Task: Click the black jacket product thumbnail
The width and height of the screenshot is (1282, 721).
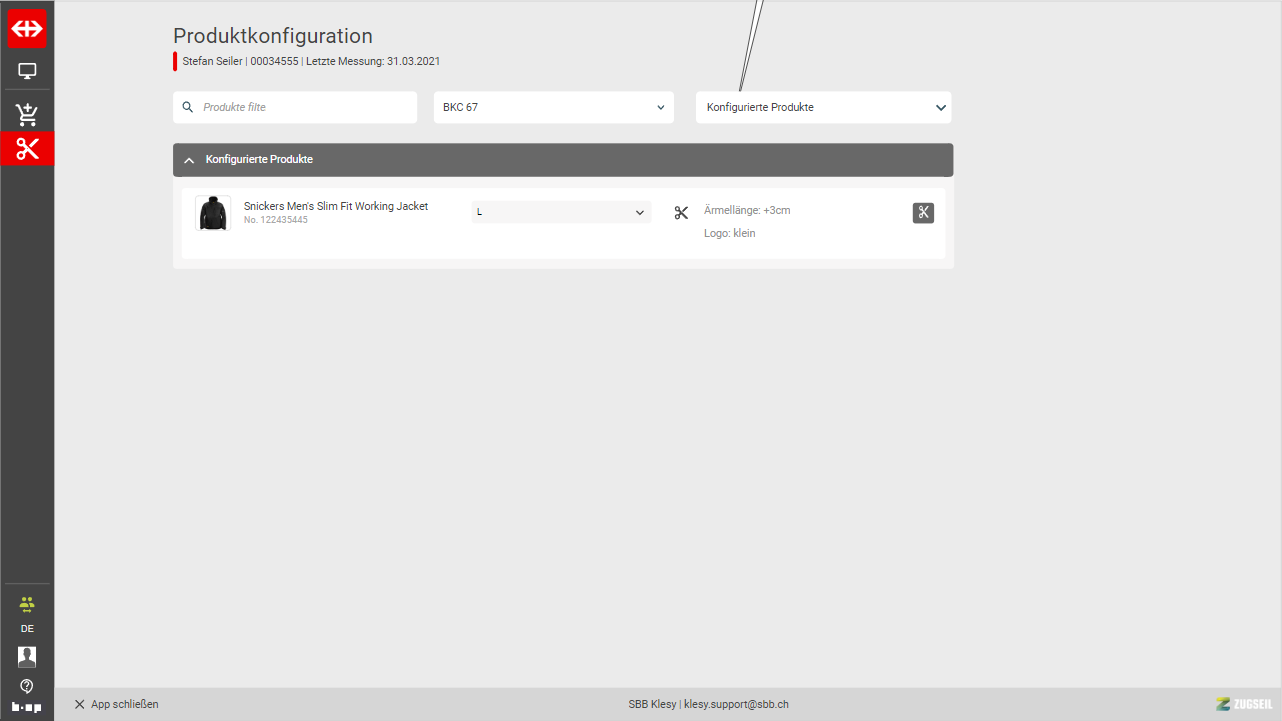Action: coord(212,213)
